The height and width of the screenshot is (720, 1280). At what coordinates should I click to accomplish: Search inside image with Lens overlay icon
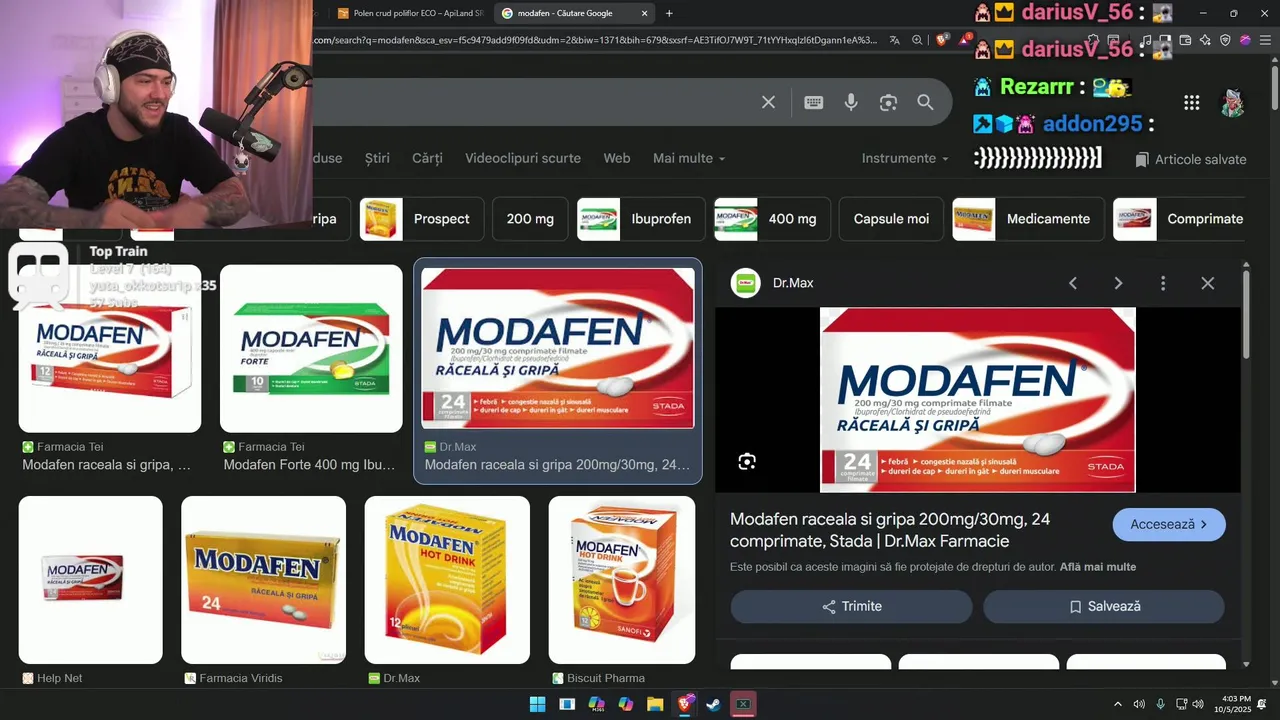click(747, 461)
